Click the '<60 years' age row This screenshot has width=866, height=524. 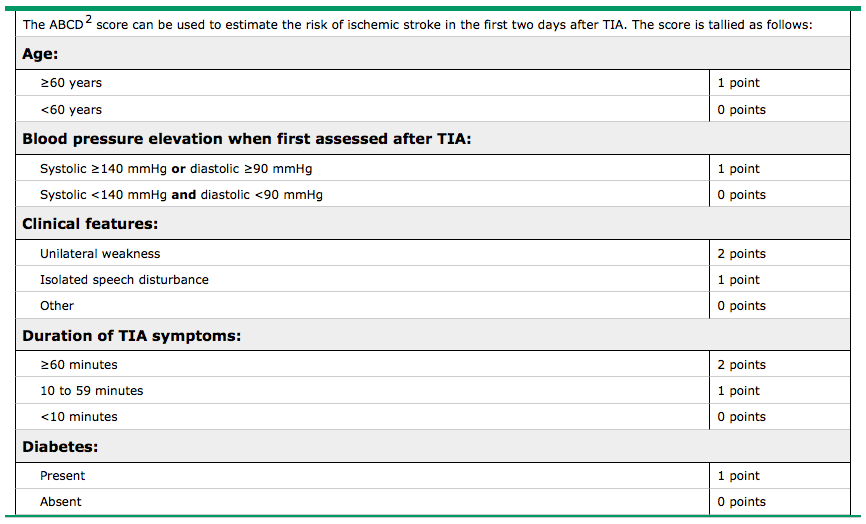(71, 109)
